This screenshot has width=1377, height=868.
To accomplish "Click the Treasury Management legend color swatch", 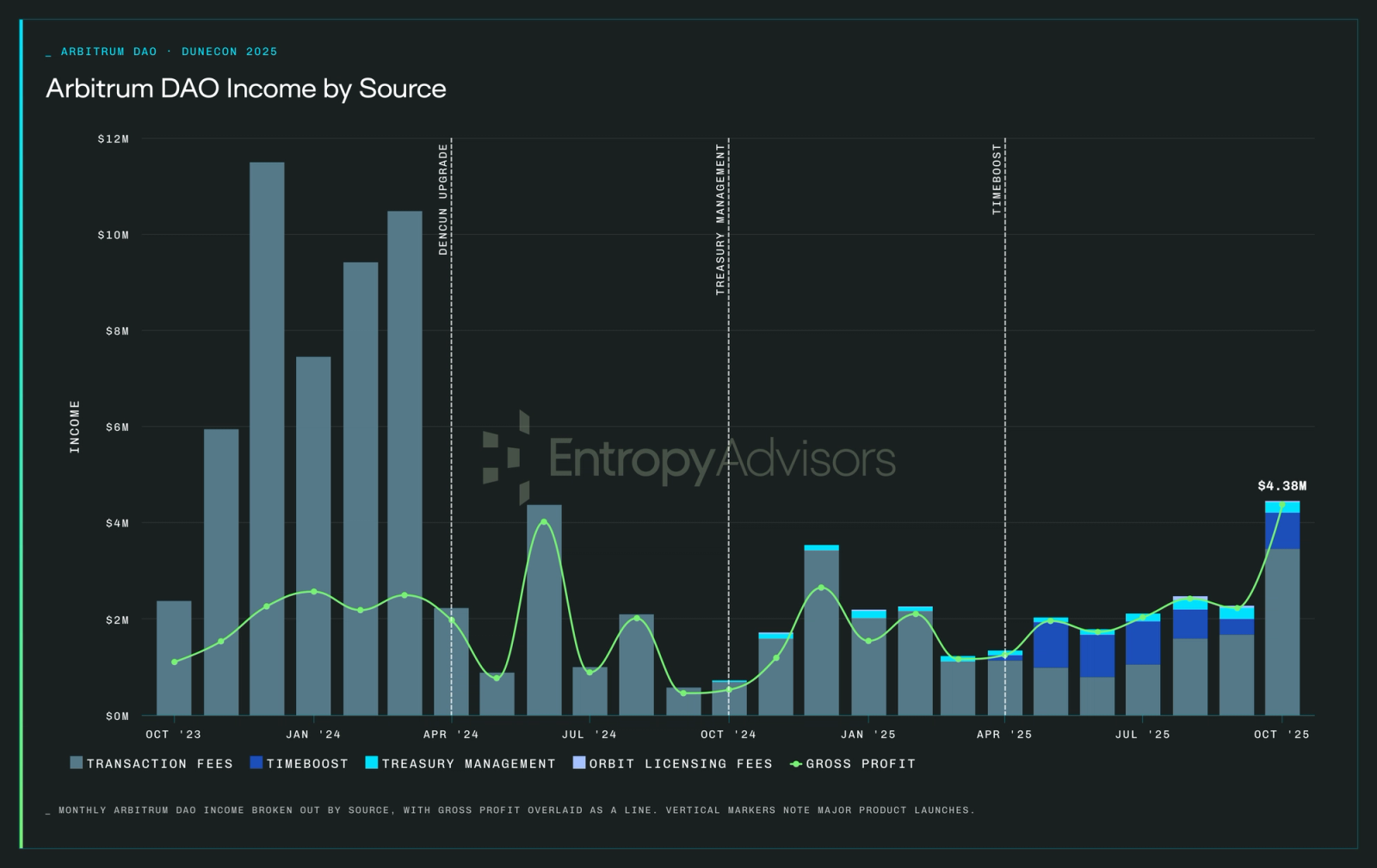I will click(372, 762).
